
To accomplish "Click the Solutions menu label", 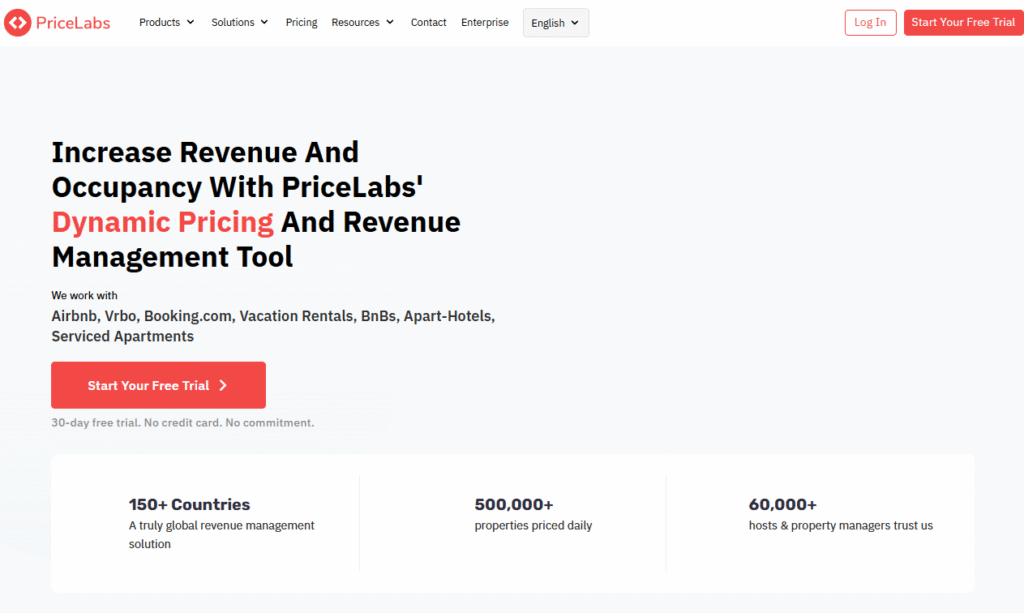I will pyautogui.click(x=233, y=22).
